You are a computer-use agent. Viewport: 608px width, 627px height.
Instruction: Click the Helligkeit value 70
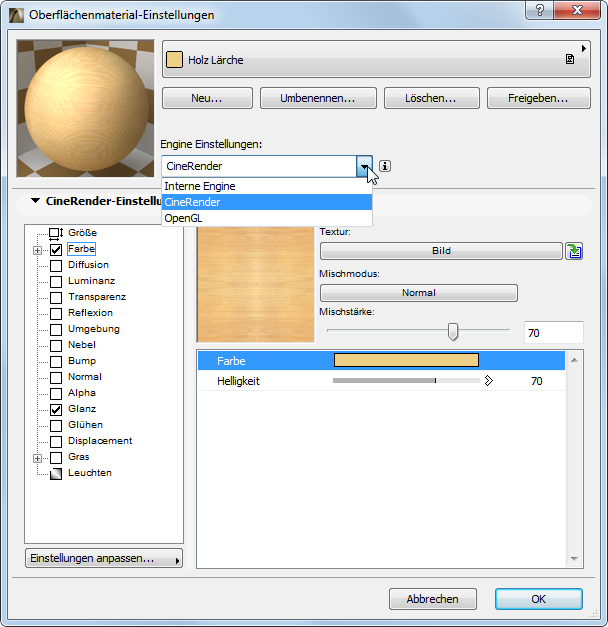point(536,381)
